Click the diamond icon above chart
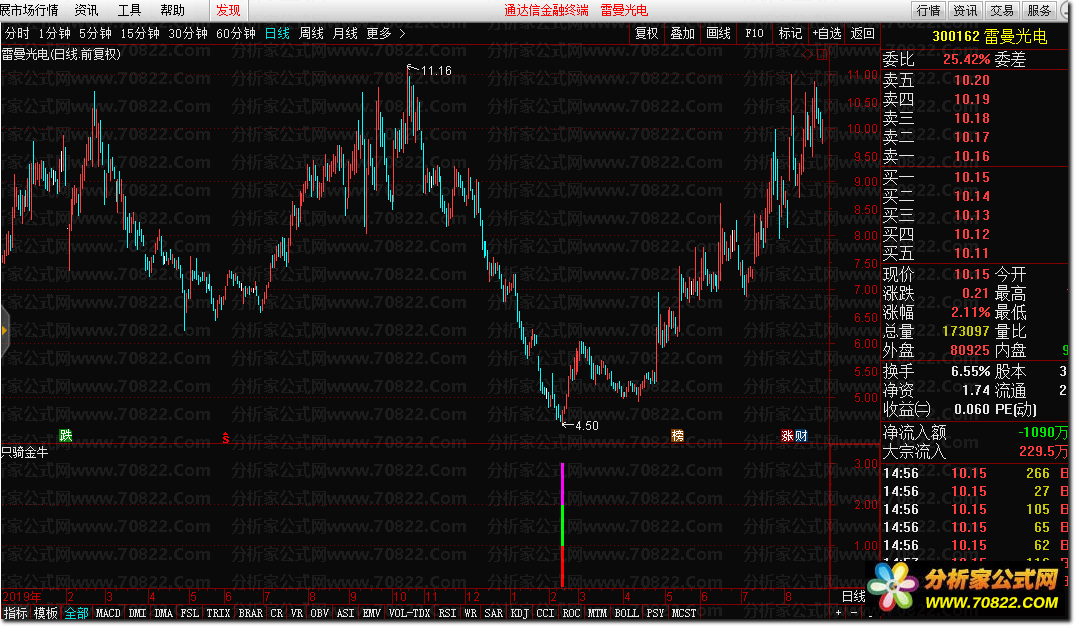The width and height of the screenshot is (1077, 627). click(x=808, y=55)
